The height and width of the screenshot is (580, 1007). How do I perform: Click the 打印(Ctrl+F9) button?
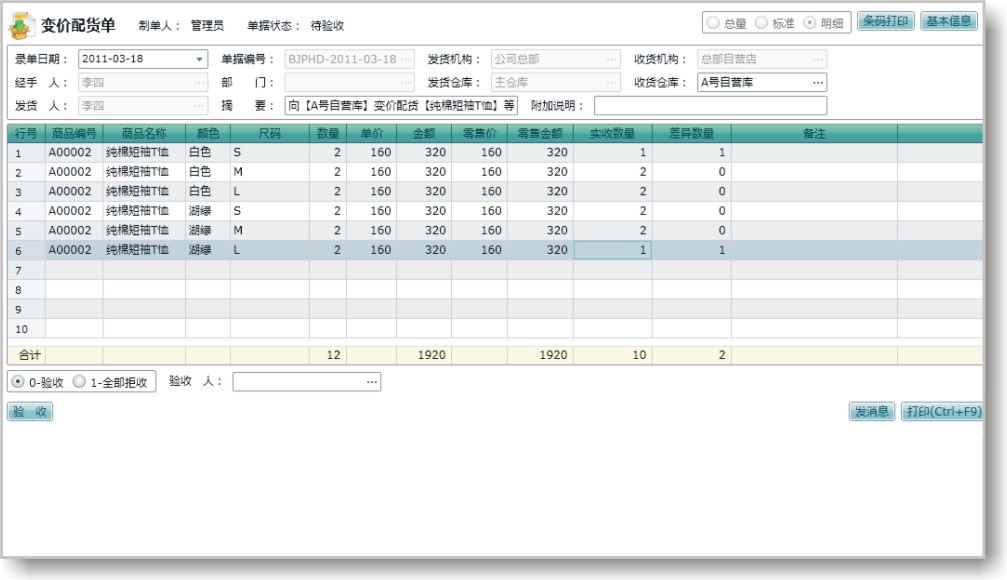[x=943, y=411]
